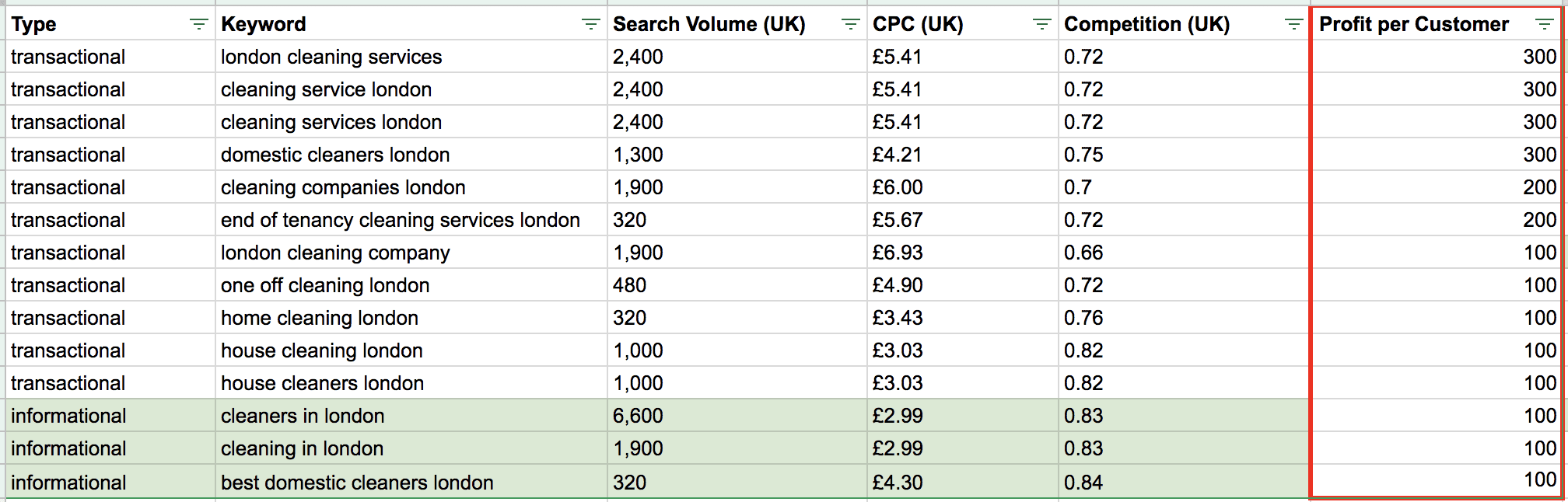Open the Keyword column filter icon
1568x502 pixels.
591,25
